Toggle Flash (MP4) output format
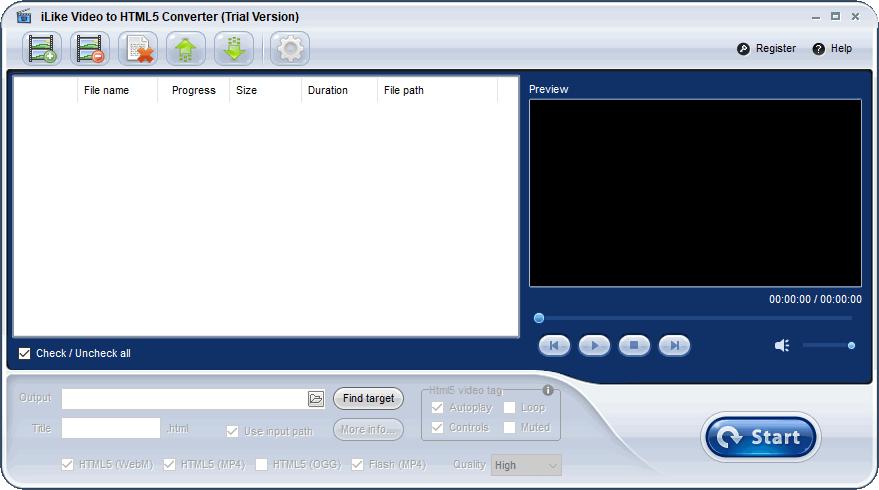879x490 pixels. click(x=357, y=464)
